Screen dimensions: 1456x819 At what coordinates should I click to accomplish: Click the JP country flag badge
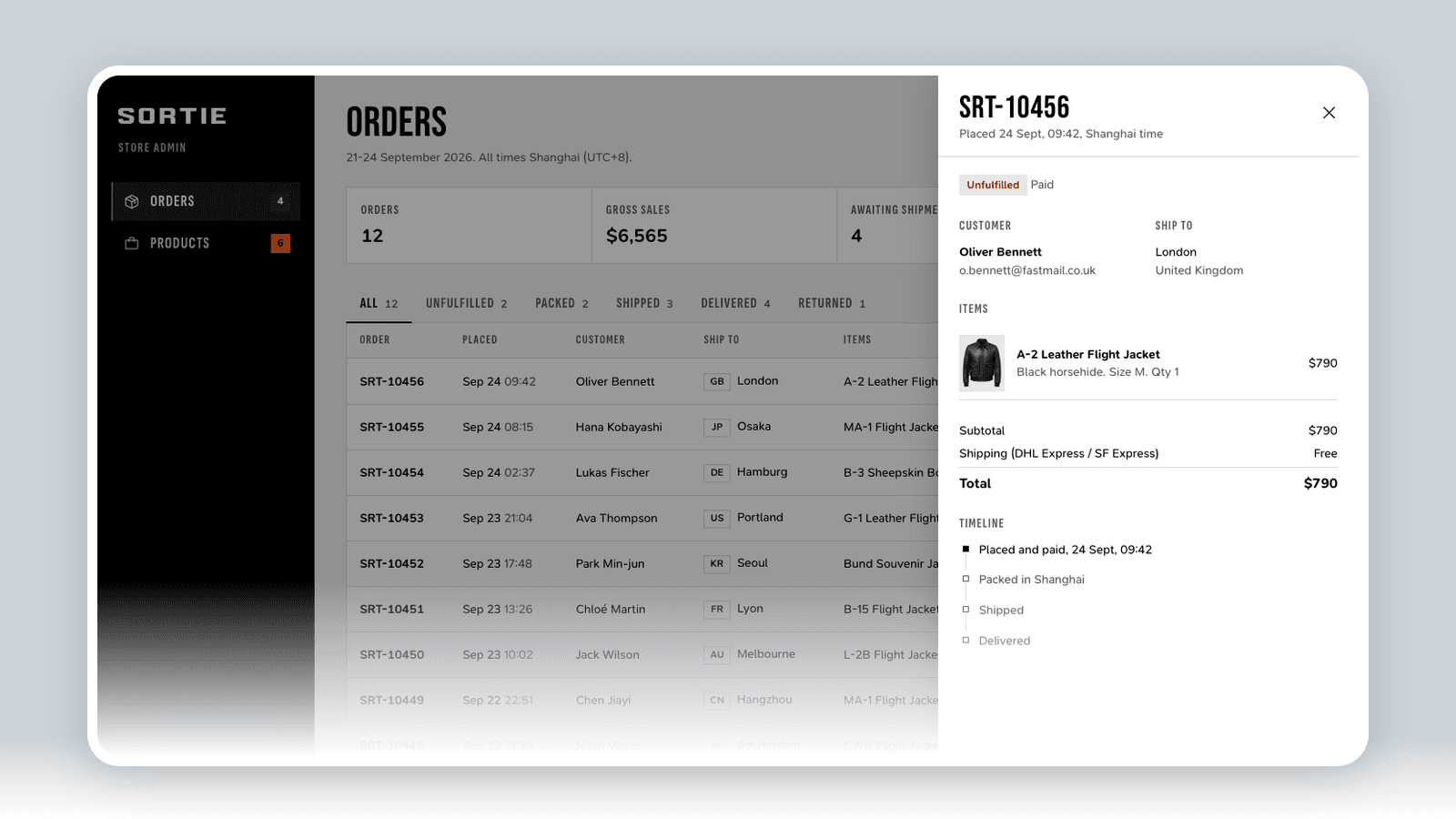[x=717, y=427]
